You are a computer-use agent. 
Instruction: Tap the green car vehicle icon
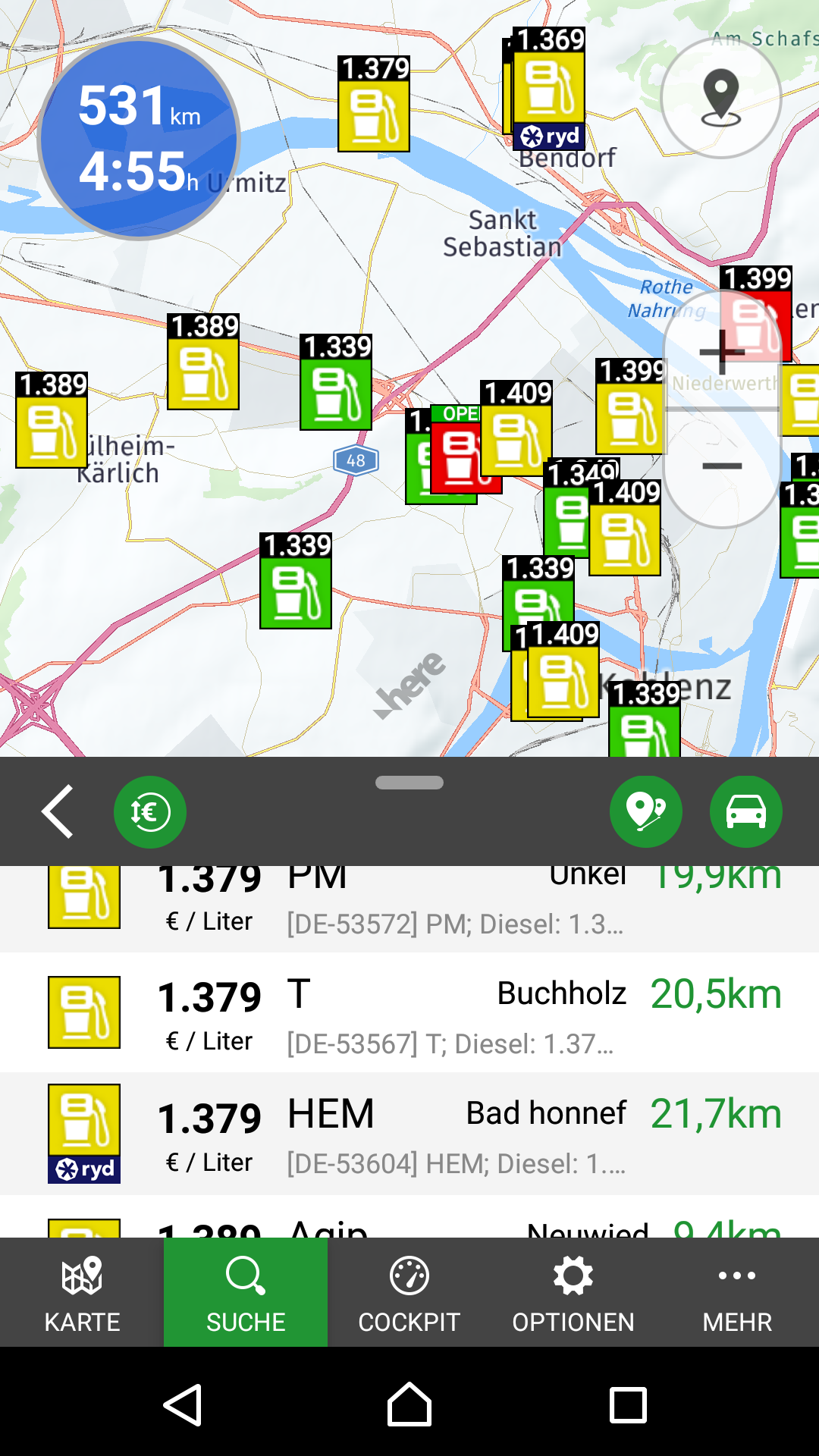(x=745, y=812)
